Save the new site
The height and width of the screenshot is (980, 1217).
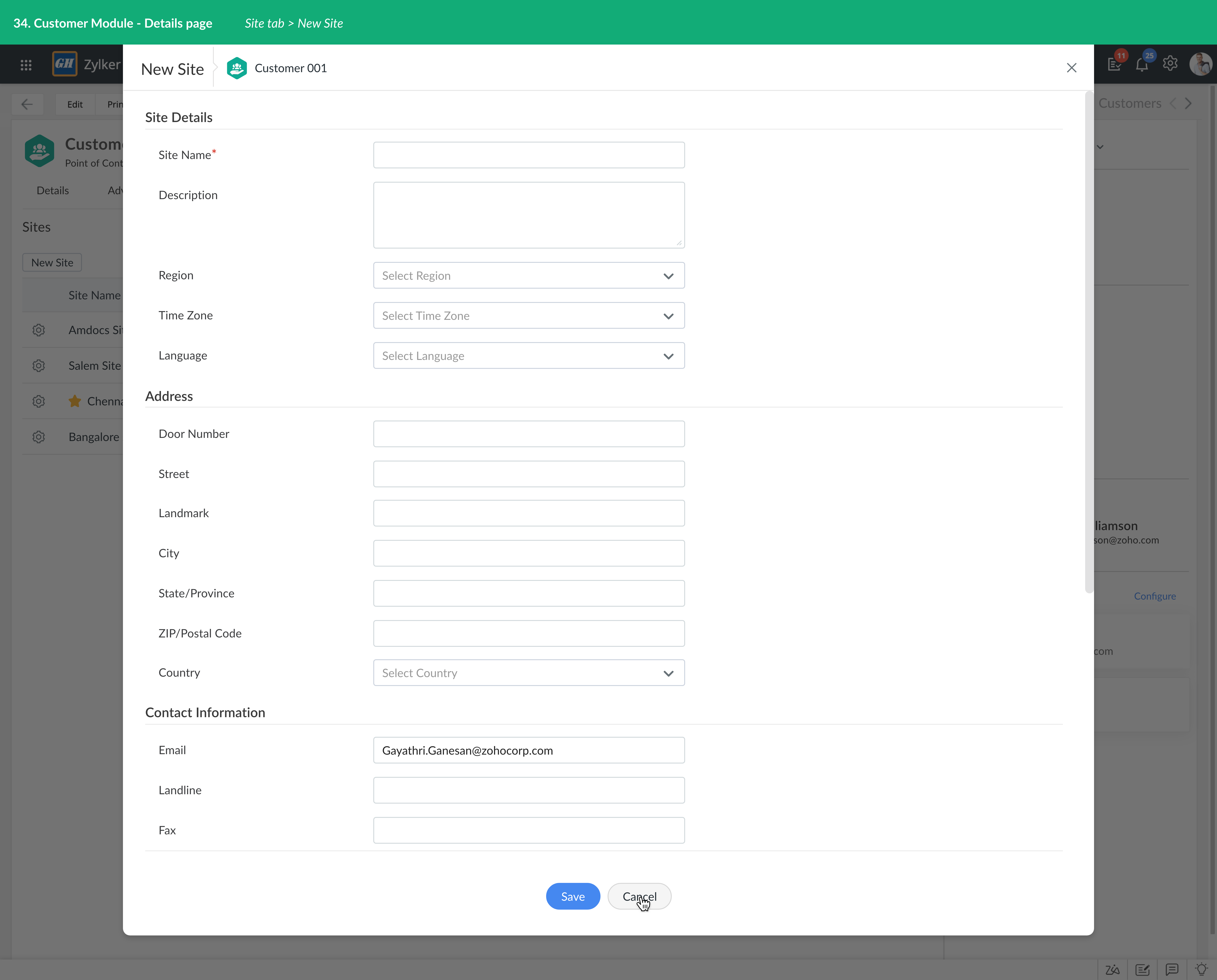[x=573, y=896]
